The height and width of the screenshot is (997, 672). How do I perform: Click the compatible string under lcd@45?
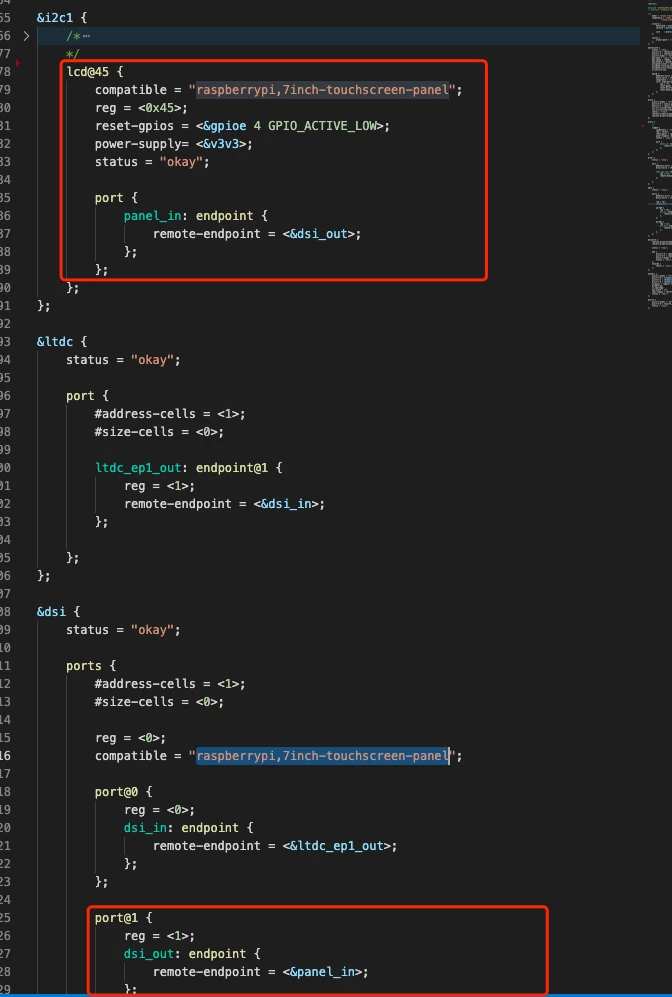(x=322, y=90)
